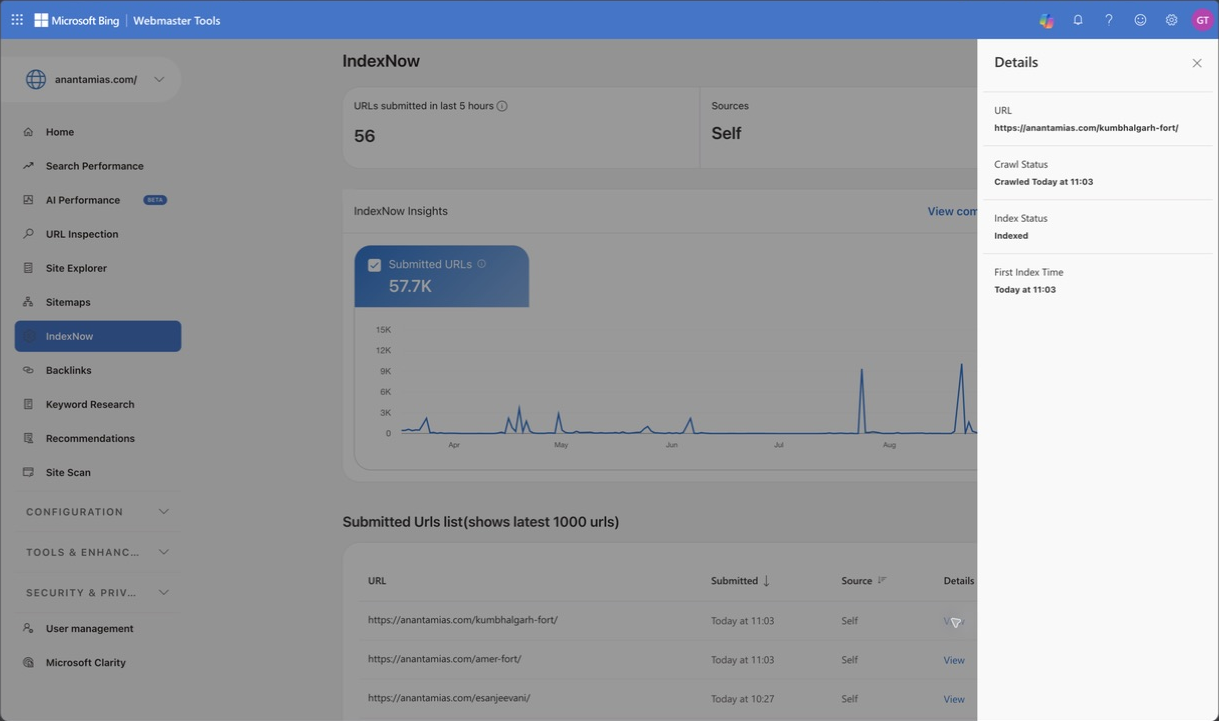Toggle the Submitted URLs checkbox

pos(374,265)
